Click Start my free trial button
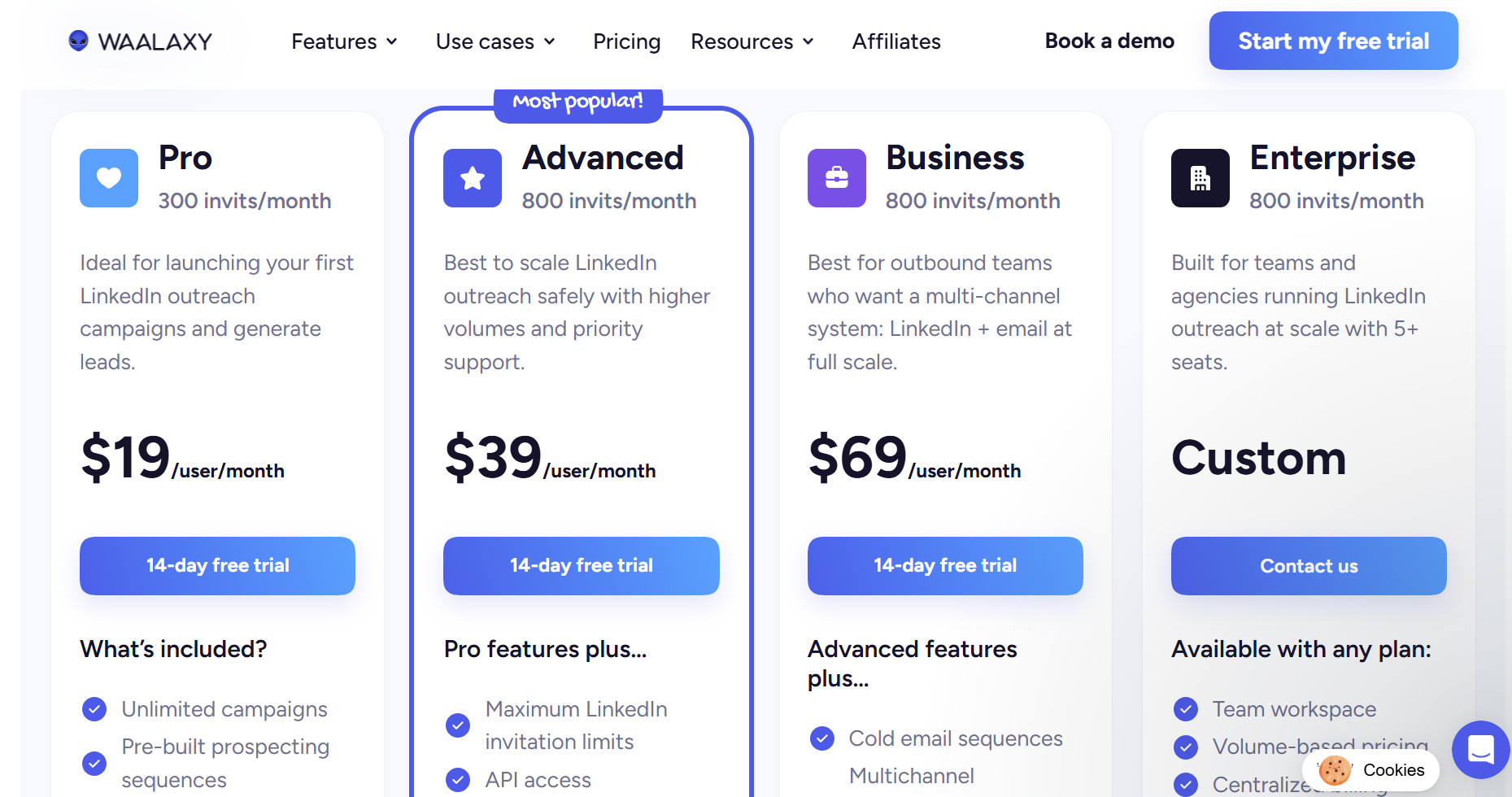 point(1333,41)
